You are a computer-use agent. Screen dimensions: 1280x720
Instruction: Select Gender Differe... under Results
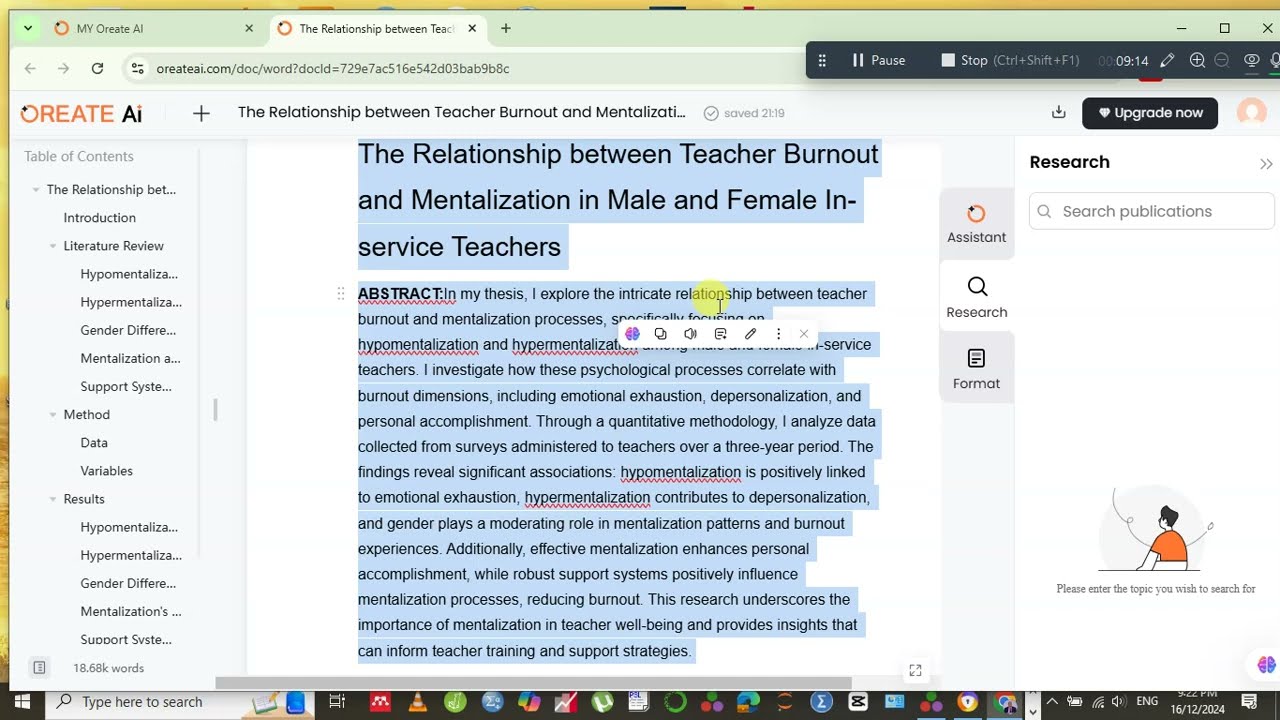pyautogui.click(x=128, y=583)
